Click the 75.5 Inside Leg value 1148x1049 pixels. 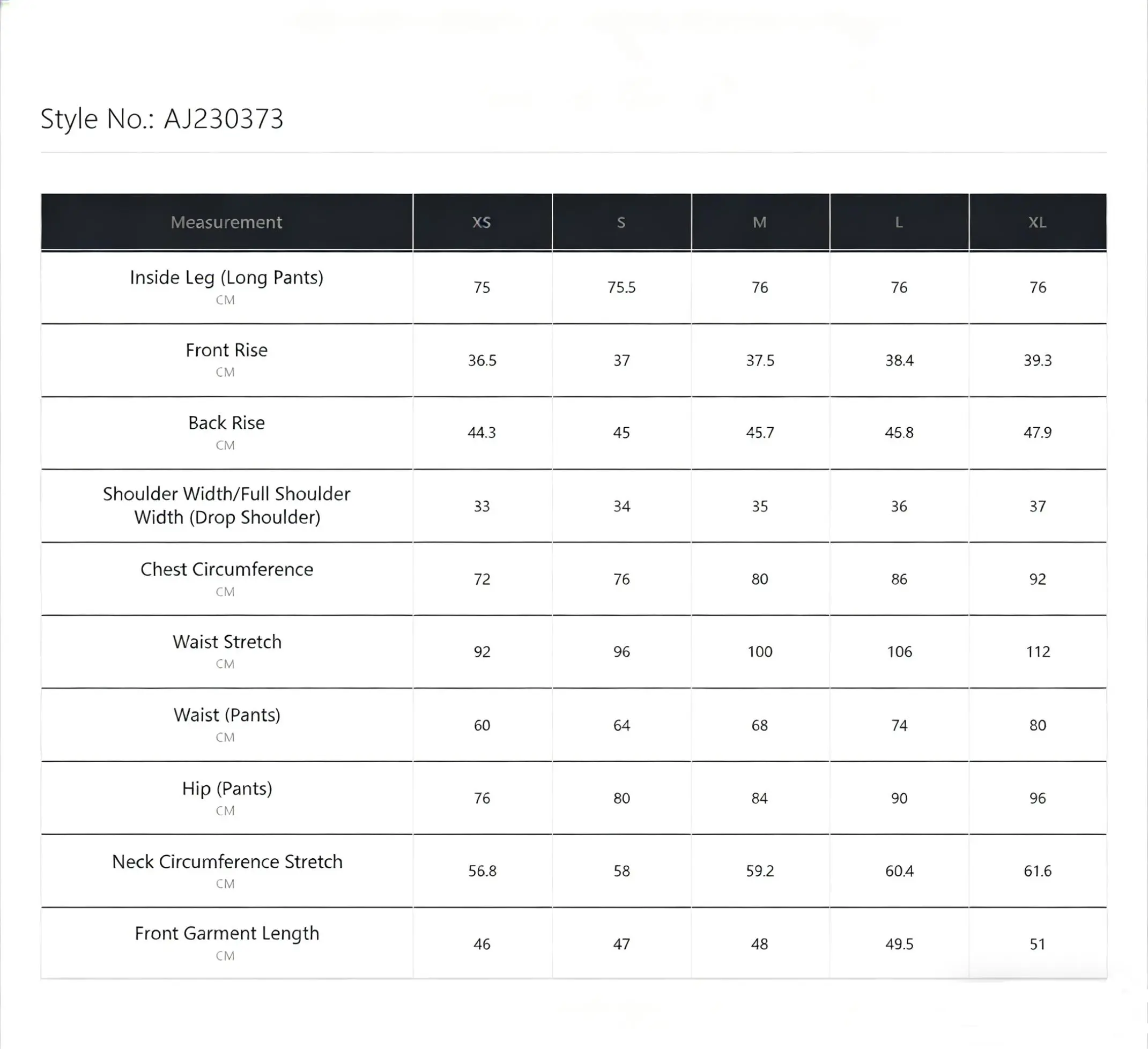click(621, 287)
